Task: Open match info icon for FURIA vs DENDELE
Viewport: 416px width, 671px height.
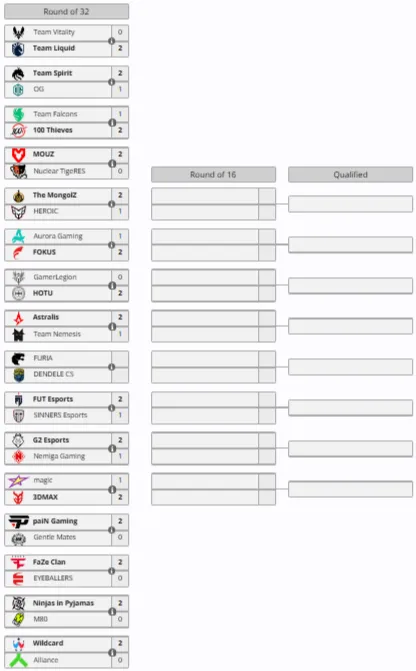Action: point(112,367)
